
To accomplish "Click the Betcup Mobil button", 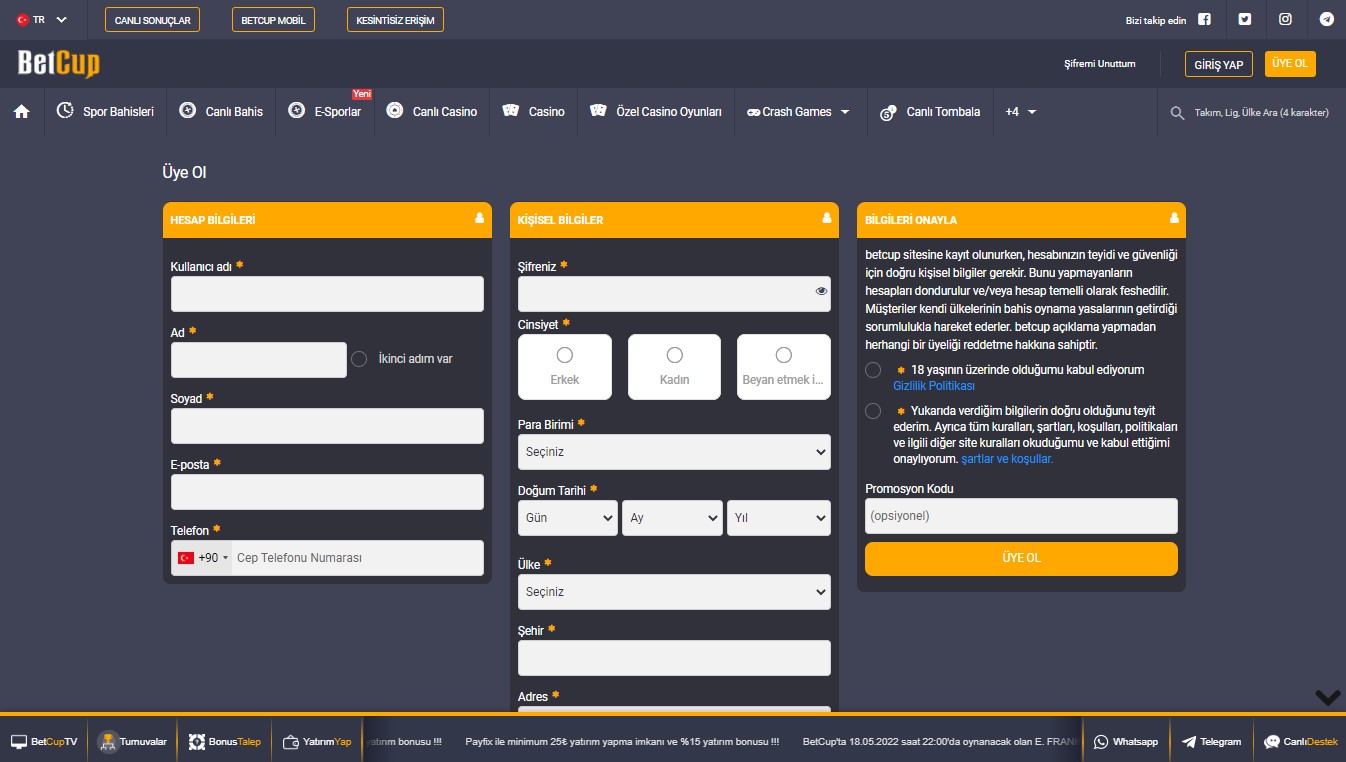I will point(273,20).
